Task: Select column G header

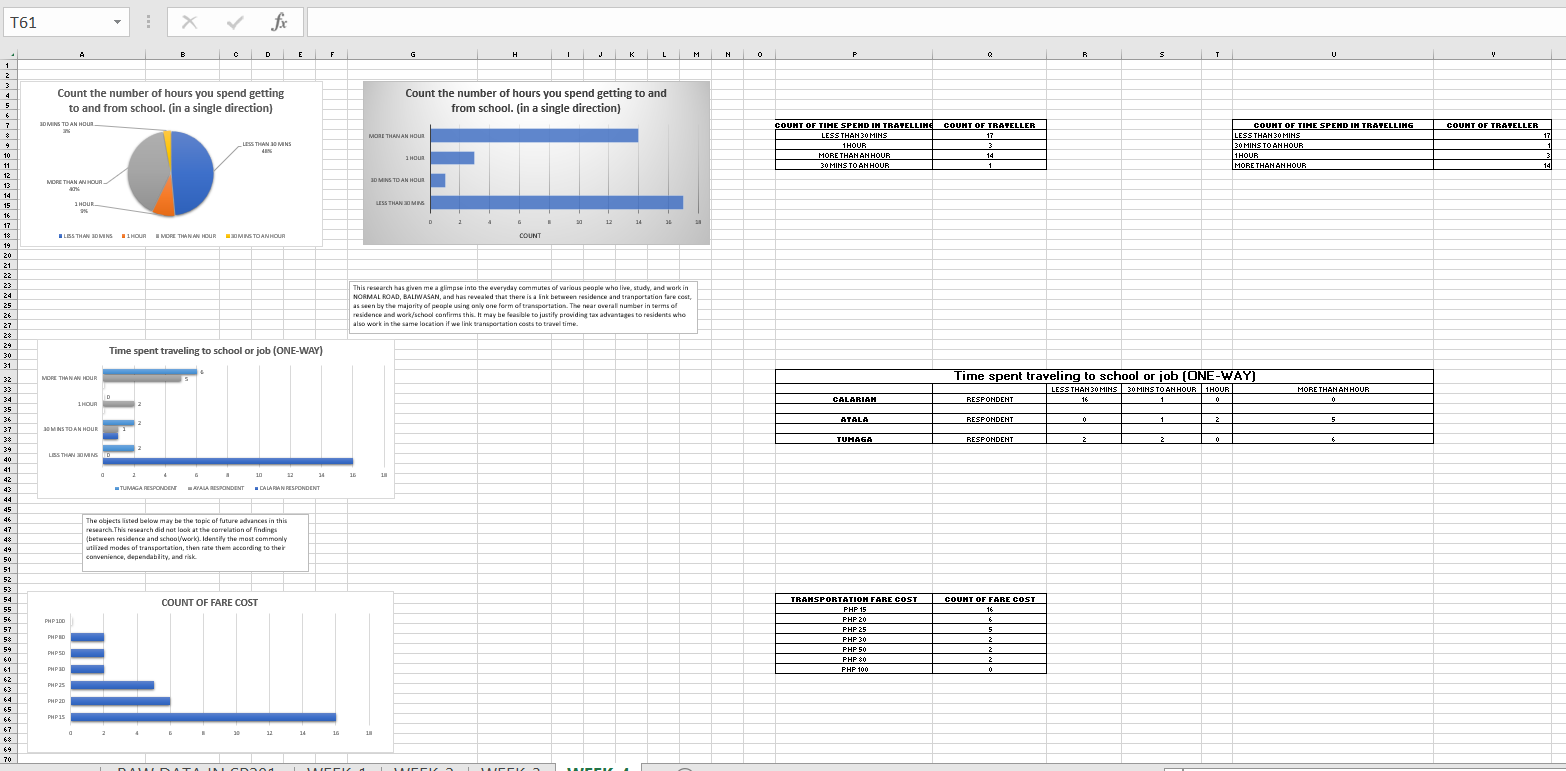Action: coord(412,53)
